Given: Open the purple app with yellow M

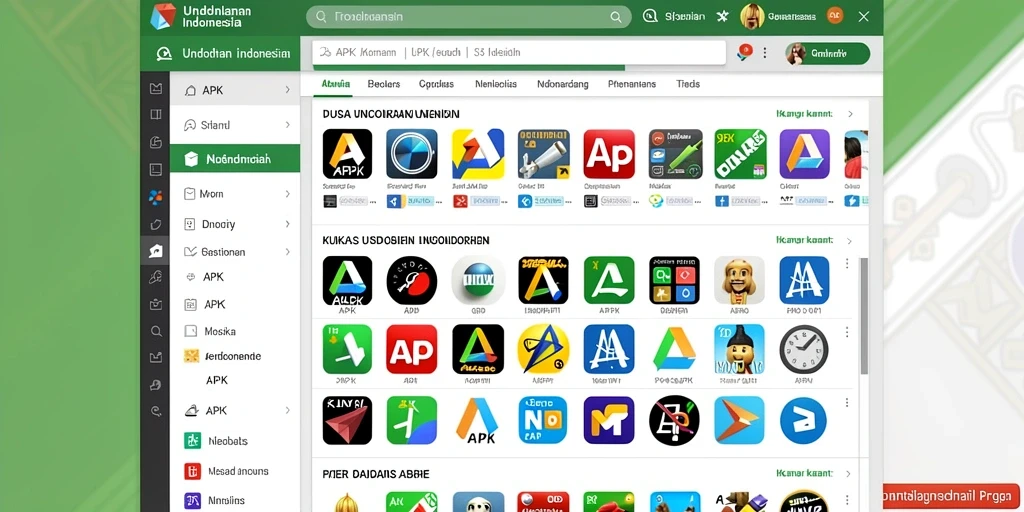Looking at the screenshot, I should click(x=609, y=421).
